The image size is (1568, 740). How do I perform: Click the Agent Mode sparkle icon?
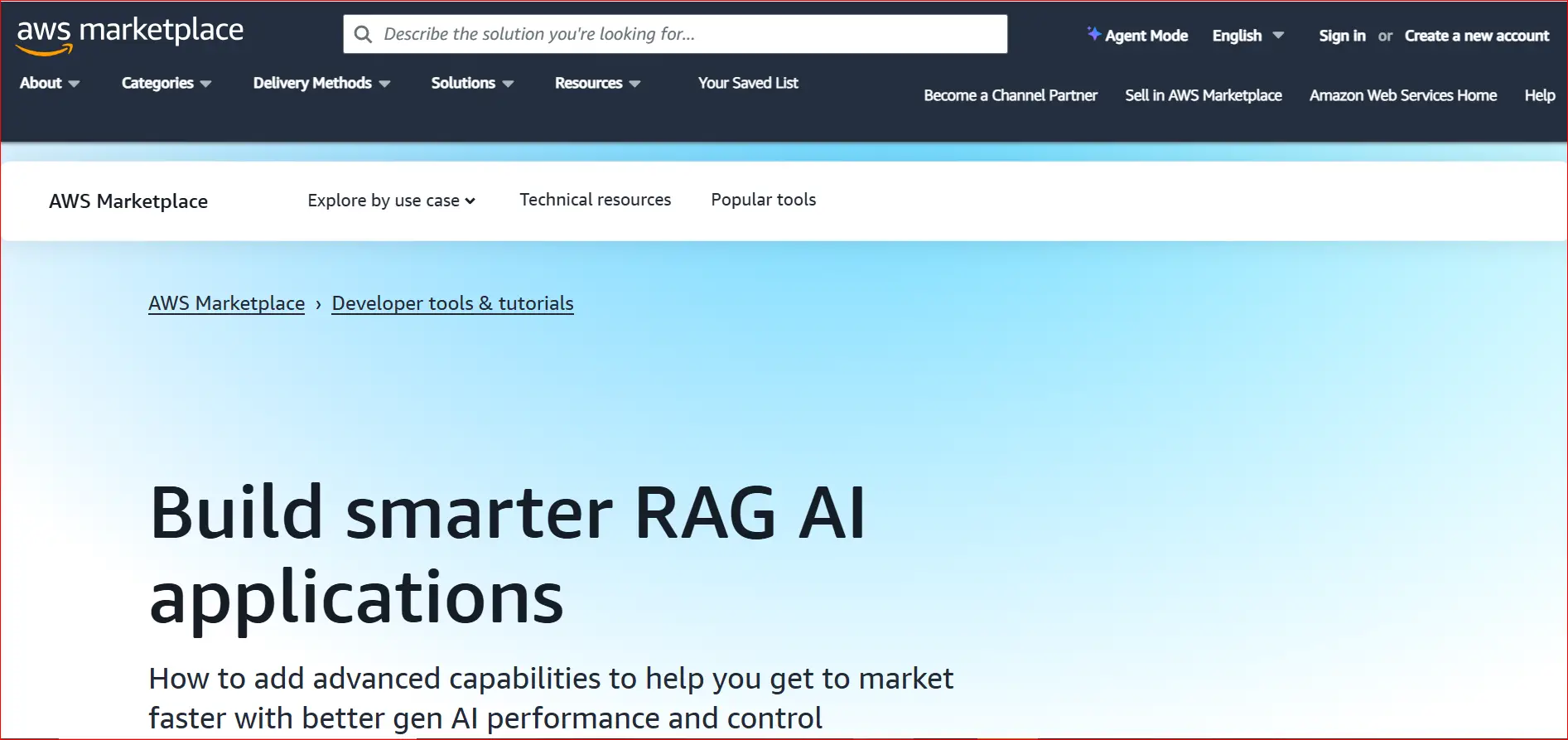coord(1093,34)
